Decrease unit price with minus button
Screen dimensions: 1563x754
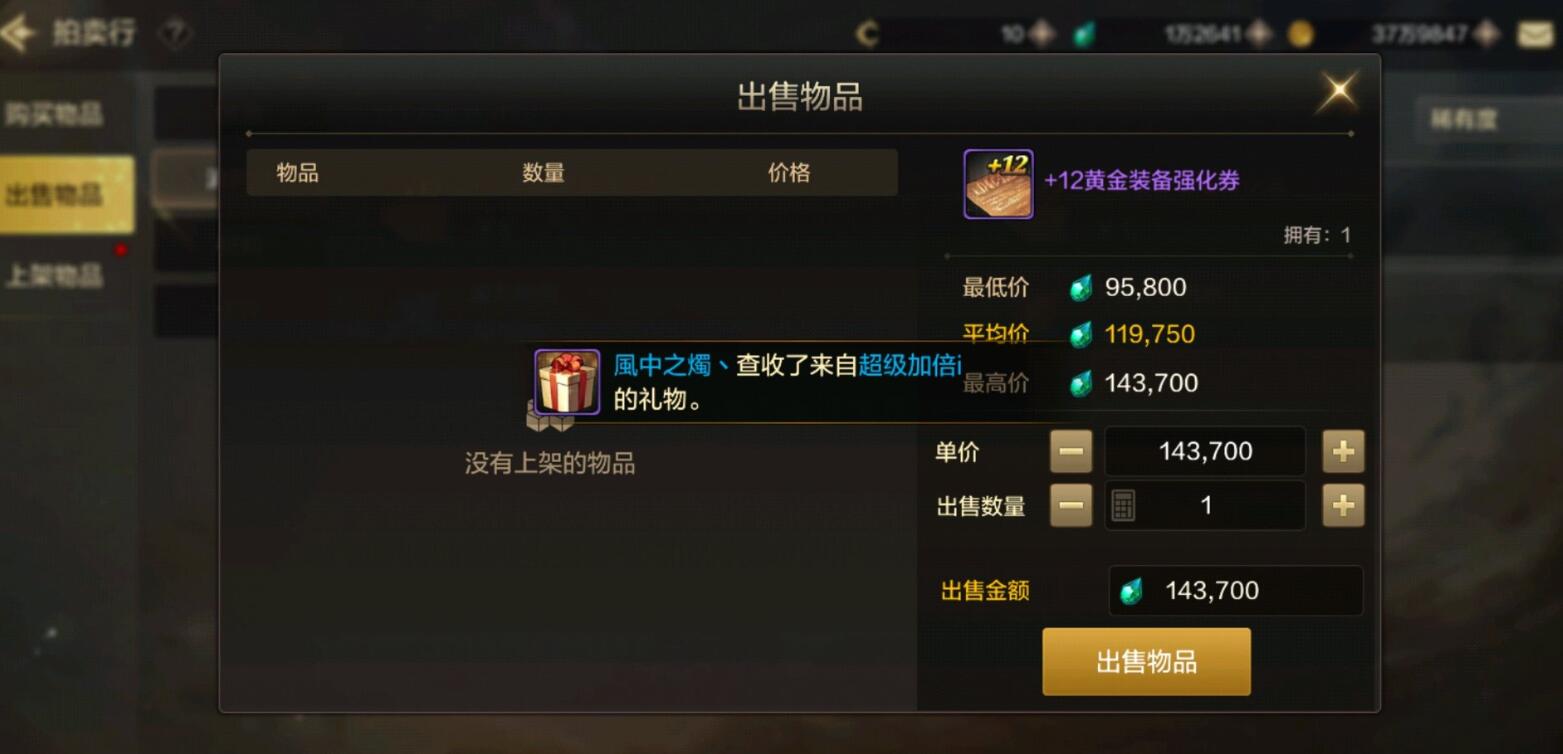click(x=1071, y=452)
